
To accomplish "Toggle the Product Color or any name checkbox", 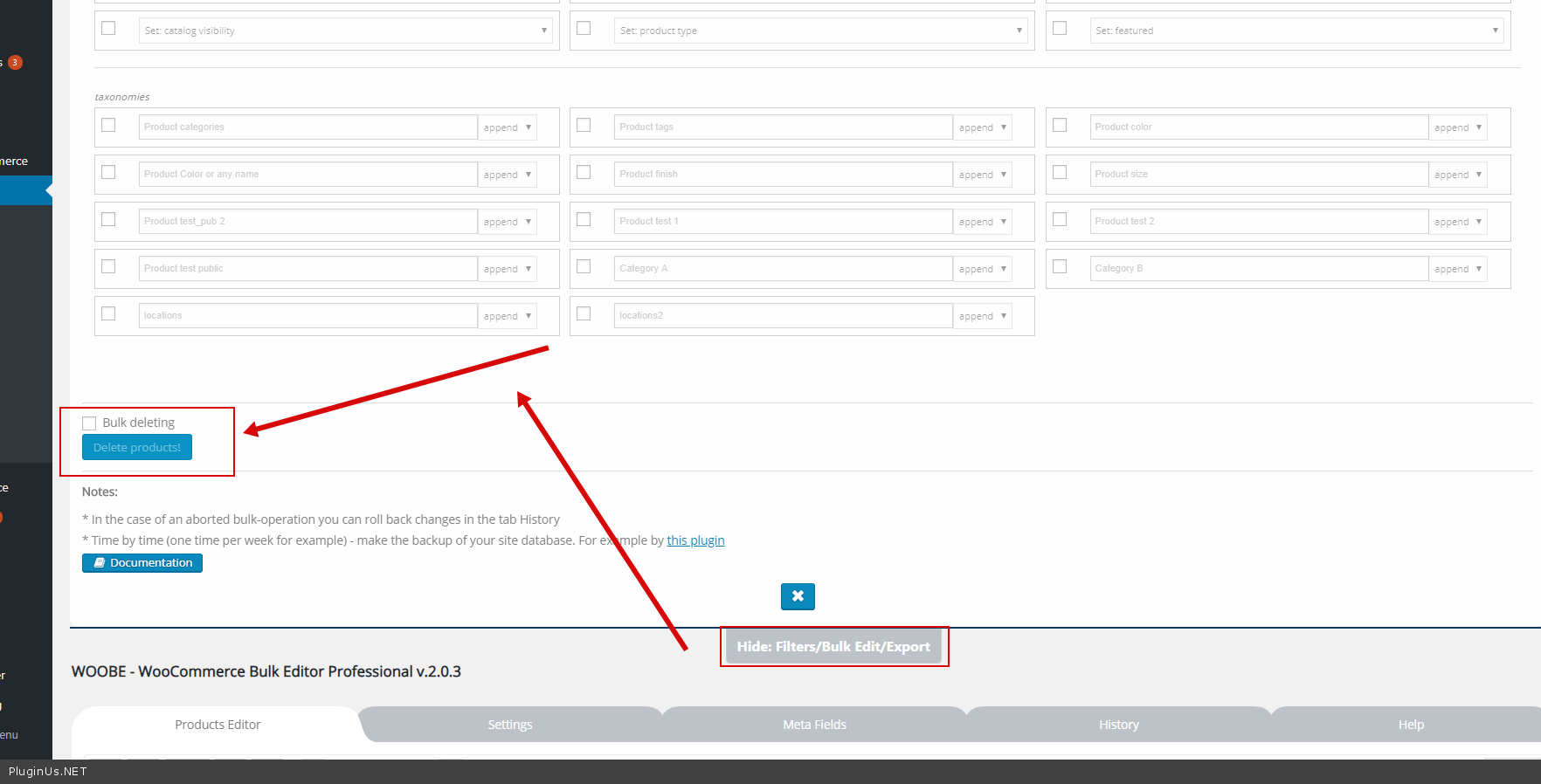I will [x=108, y=172].
